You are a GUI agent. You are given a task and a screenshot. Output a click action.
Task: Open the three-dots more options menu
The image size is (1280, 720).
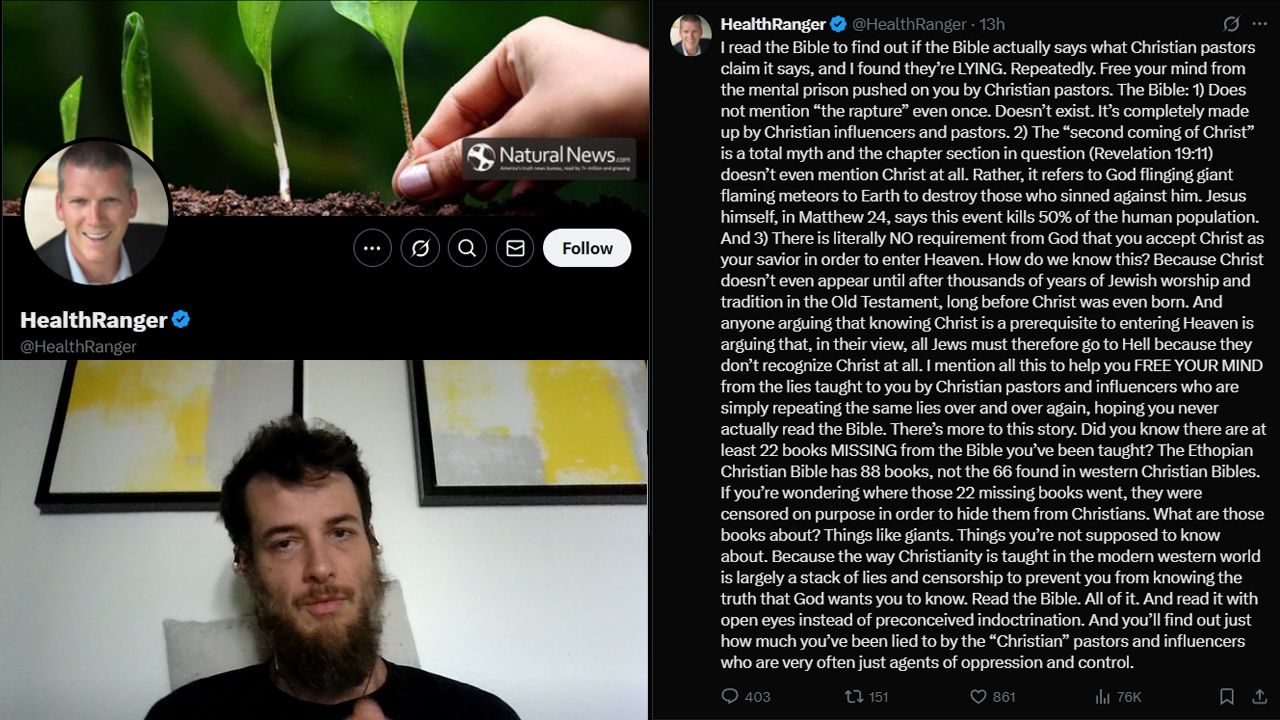tap(372, 248)
